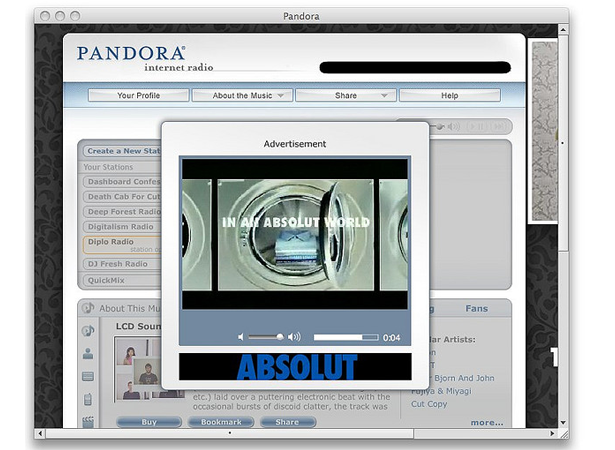615x450 pixels.
Task: Select the song music-note icon in the info sidebar
Action: tap(88, 331)
